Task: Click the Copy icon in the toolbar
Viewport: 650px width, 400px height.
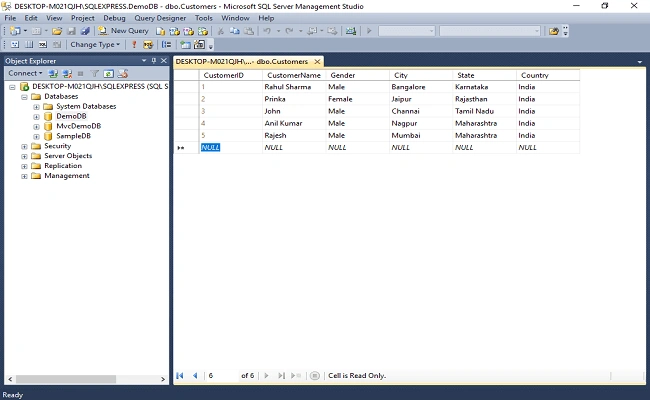Action: [x=235, y=31]
